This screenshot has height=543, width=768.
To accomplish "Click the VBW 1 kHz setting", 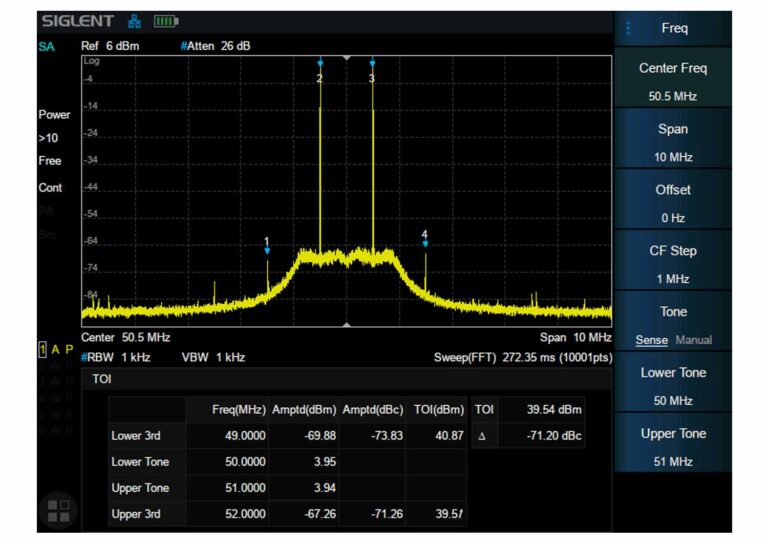I will [213, 357].
